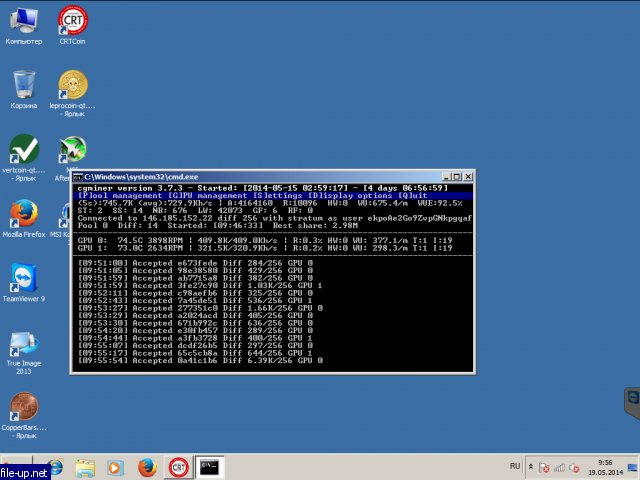Image resolution: width=640 pixels, height=480 pixels.
Task: Click the 'Best share: 2.98M' text
Action: 315,225
